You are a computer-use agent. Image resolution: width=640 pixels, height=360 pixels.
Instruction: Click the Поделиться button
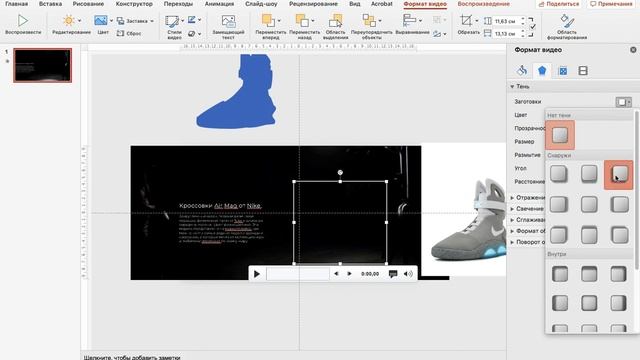pos(559,4)
